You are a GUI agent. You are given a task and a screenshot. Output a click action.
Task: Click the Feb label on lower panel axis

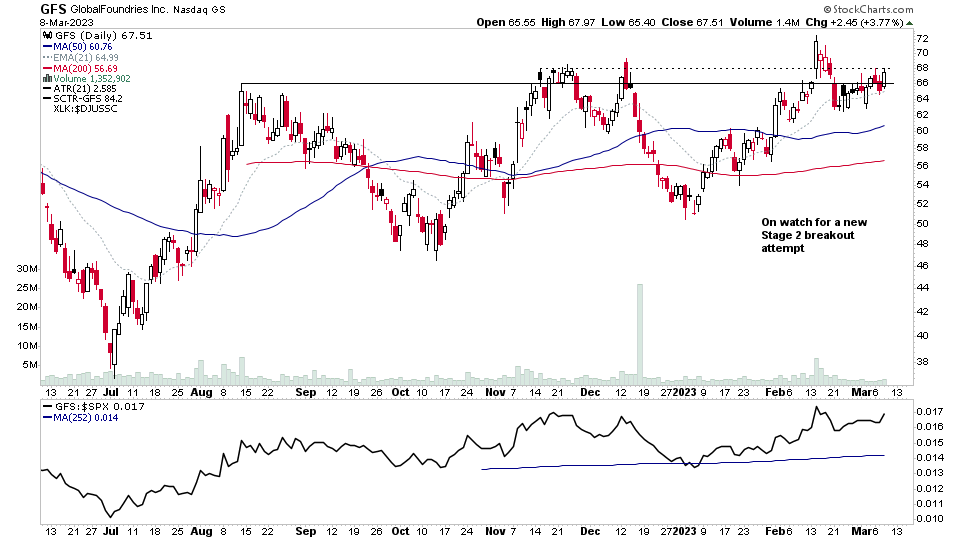point(774,531)
